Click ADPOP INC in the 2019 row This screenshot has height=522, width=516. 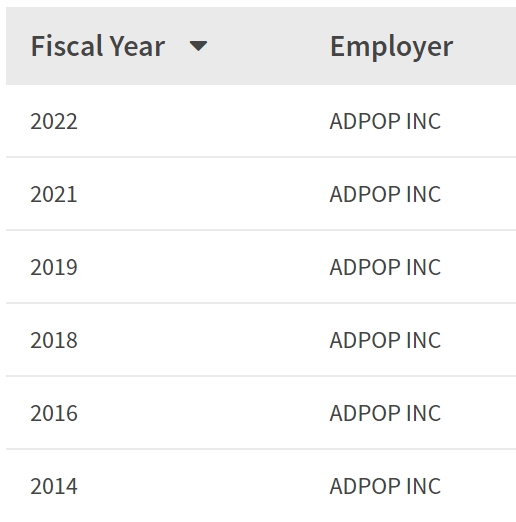click(385, 267)
